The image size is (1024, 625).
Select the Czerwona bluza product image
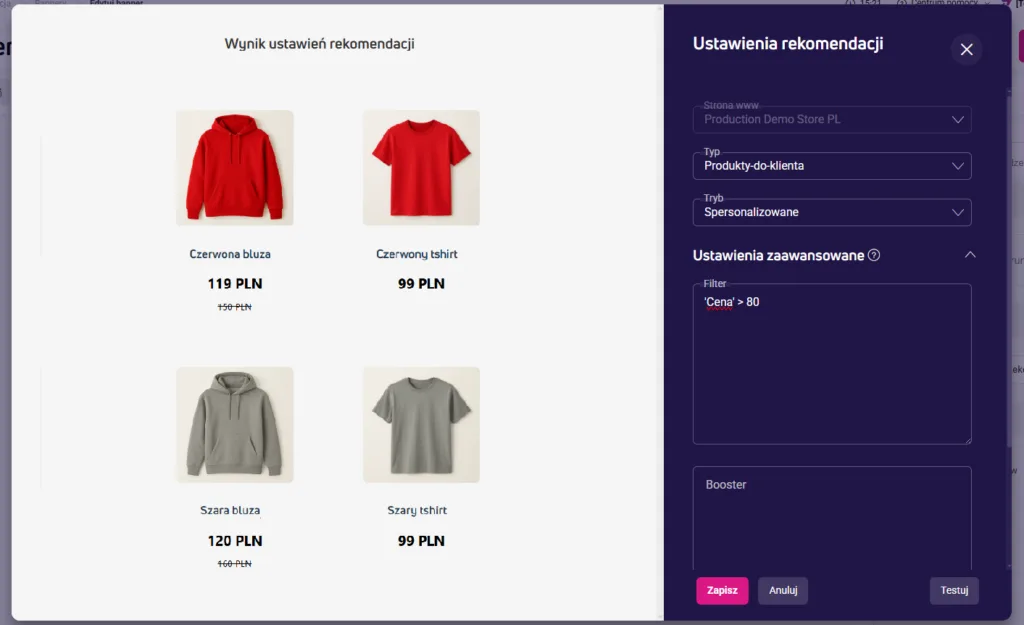coord(234,168)
